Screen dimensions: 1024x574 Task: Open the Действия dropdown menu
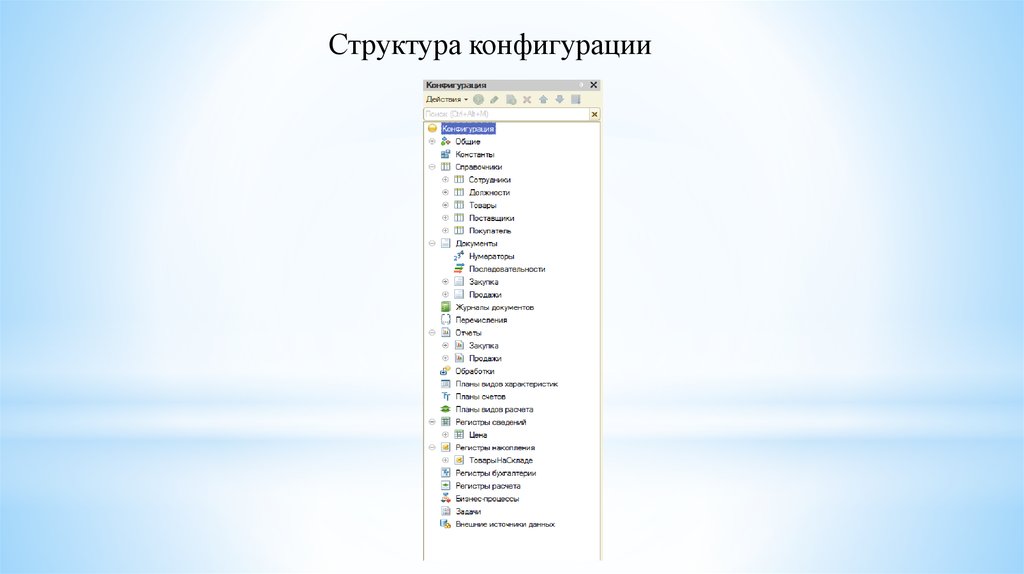click(x=446, y=100)
